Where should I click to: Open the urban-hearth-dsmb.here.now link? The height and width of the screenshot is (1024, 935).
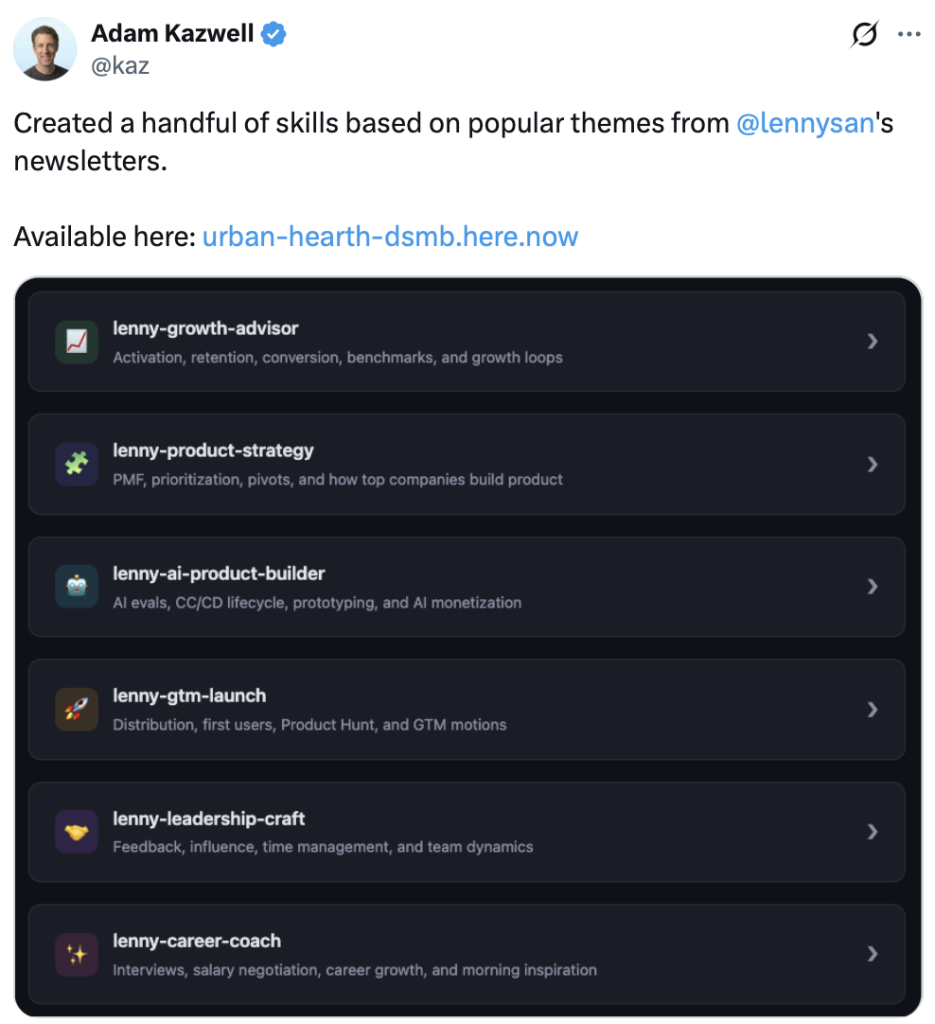(x=390, y=237)
